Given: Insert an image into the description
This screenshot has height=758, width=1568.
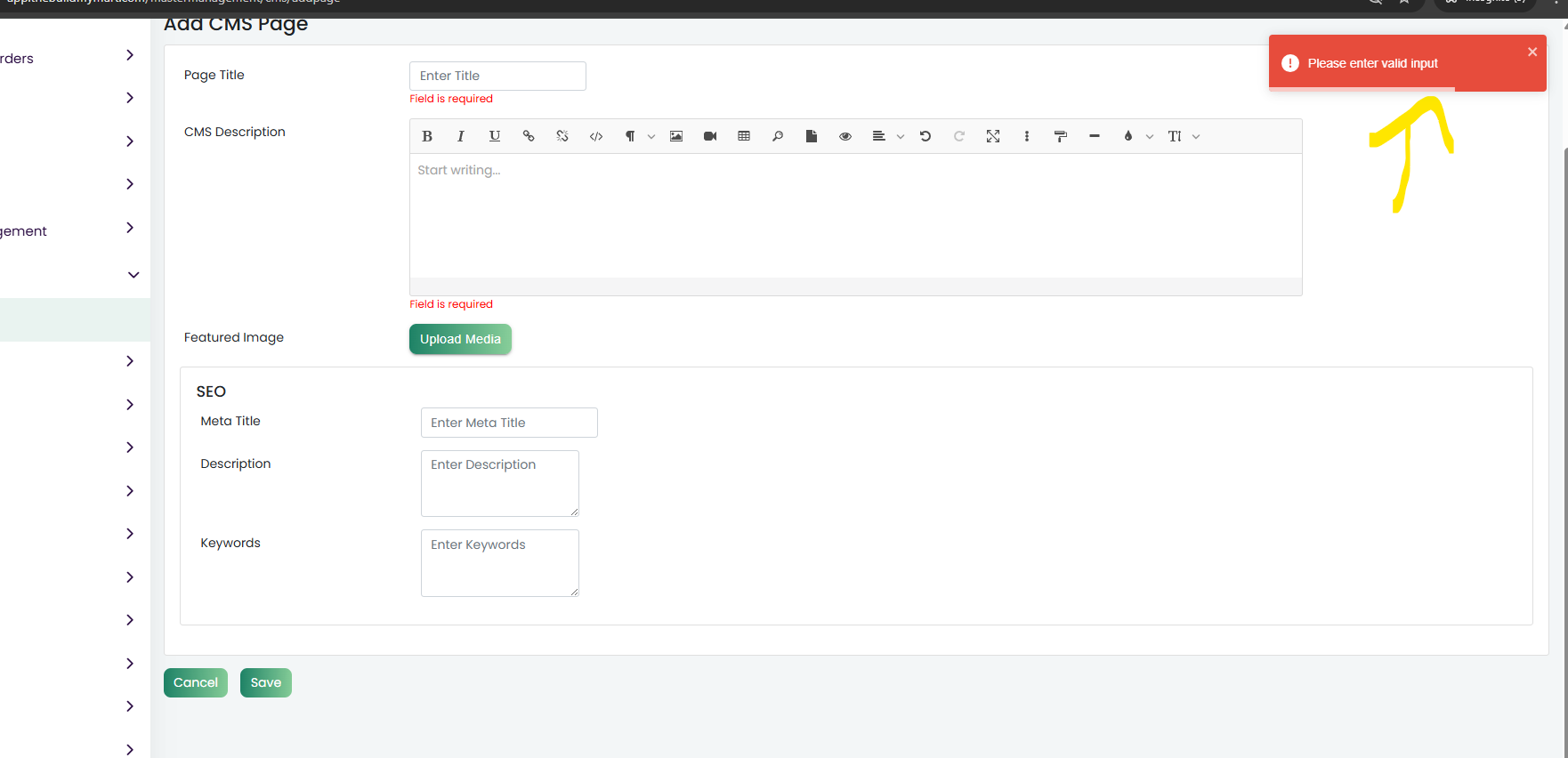Looking at the screenshot, I should coord(676,136).
